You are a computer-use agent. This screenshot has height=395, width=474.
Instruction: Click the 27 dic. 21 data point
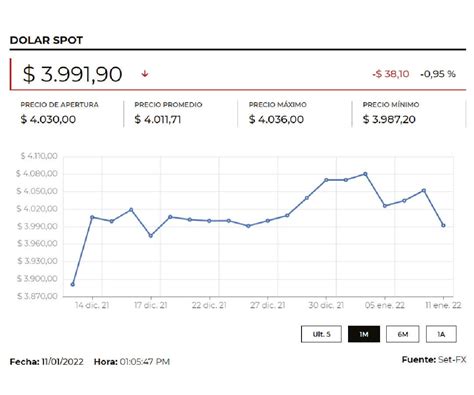click(x=268, y=221)
